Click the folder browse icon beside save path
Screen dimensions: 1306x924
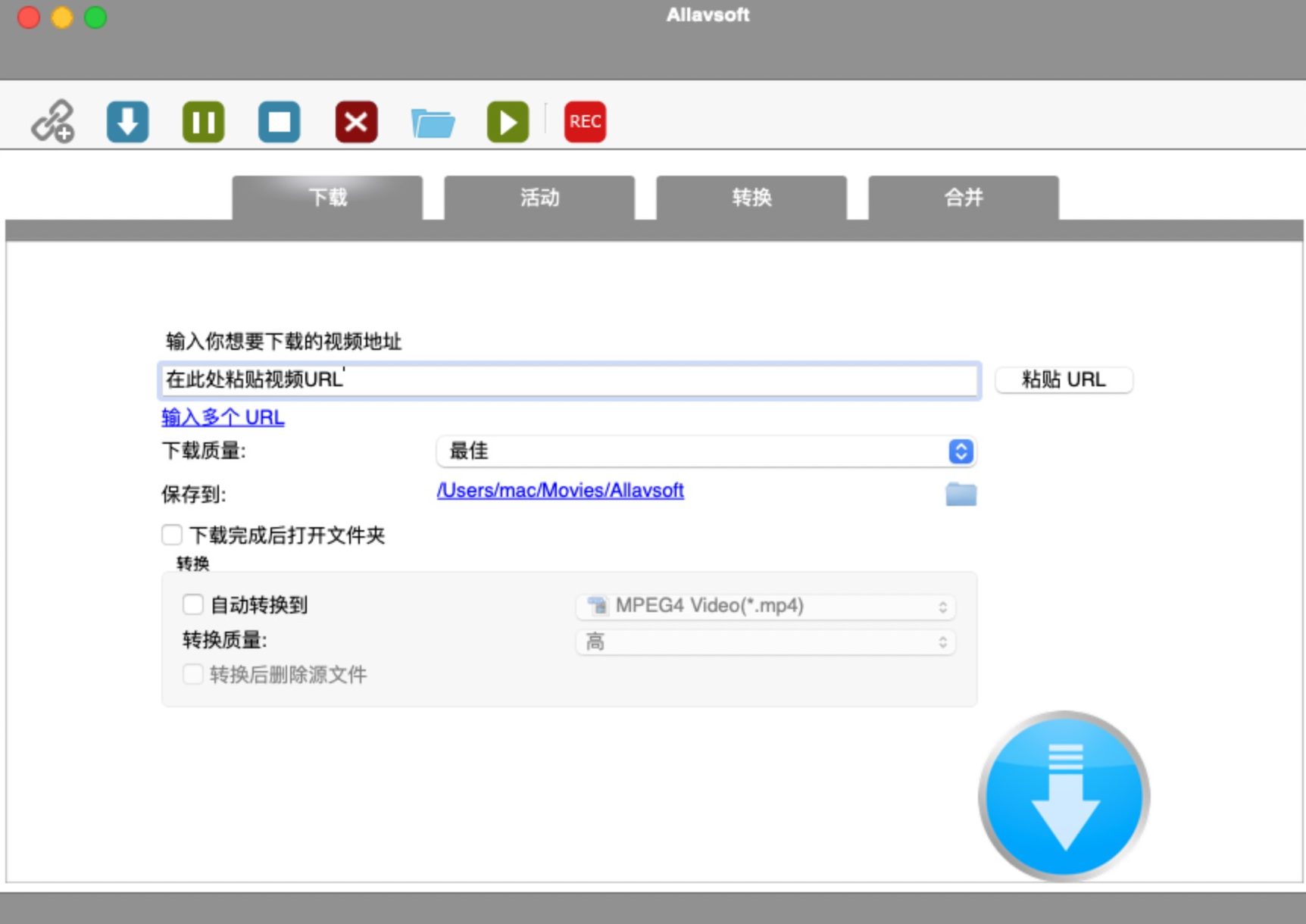pyautogui.click(x=961, y=494)
